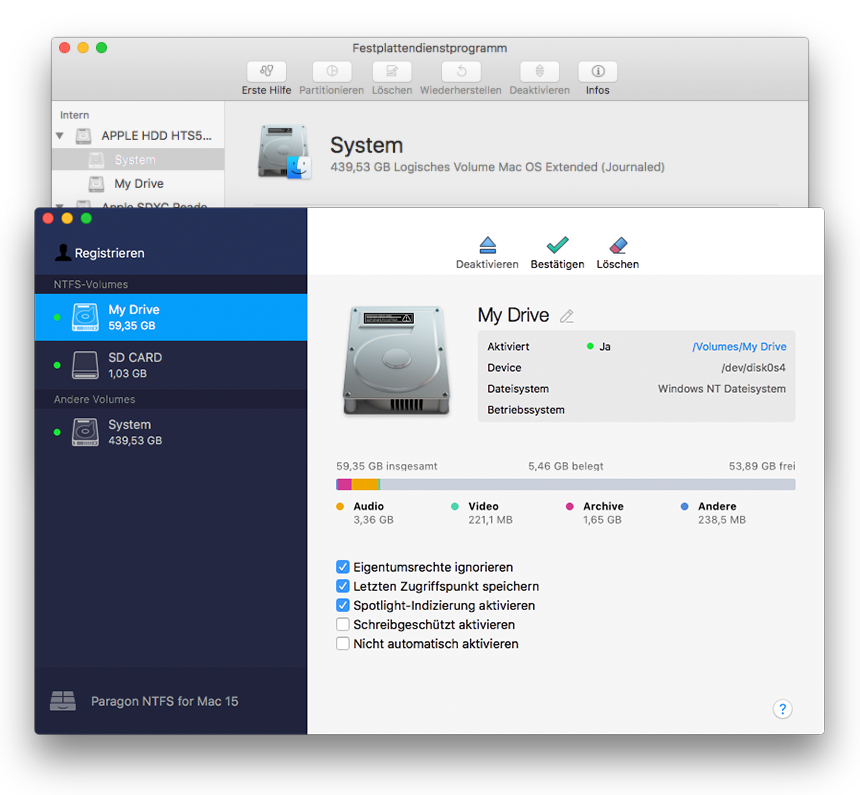
Task: Click Windows NT Dateisystem value
Action: click(x=722, y=388)
